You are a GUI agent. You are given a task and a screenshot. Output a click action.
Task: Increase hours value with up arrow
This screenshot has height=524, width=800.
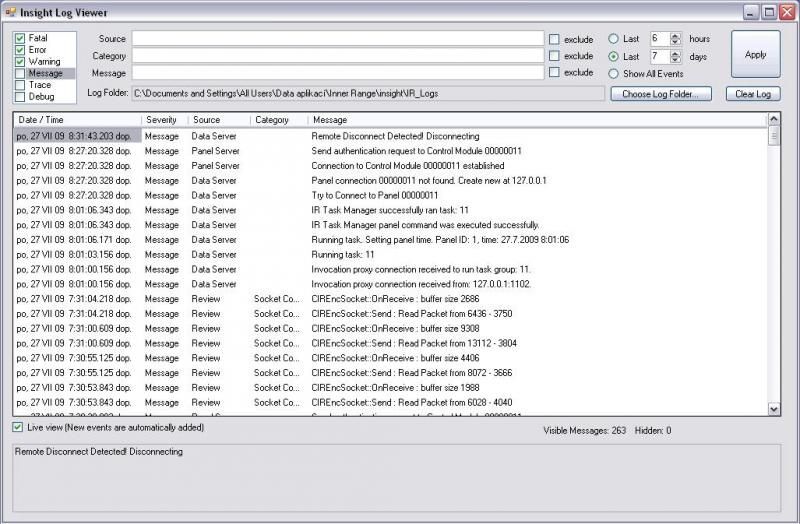pos(675,35)
